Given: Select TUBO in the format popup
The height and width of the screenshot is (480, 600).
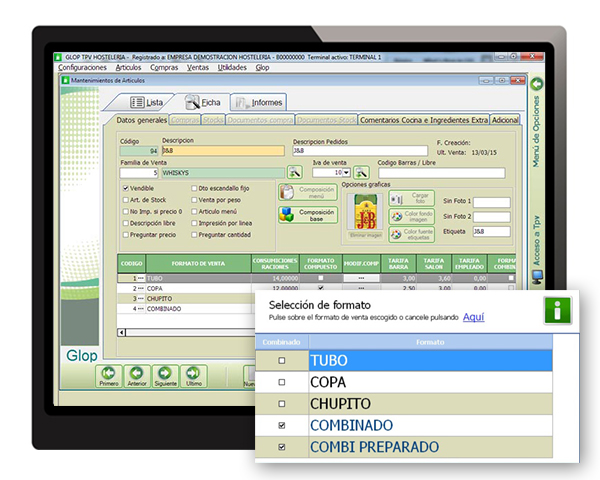Looking at the screenshot, I should (430, 361).
